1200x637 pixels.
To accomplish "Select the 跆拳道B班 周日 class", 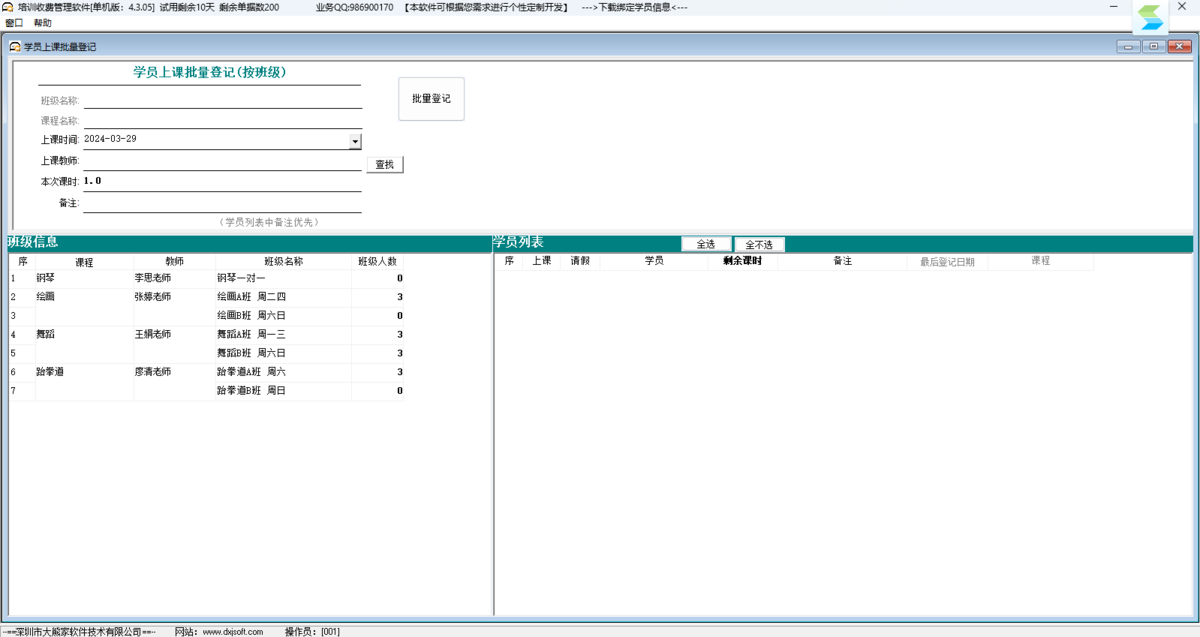I will 283,391.
